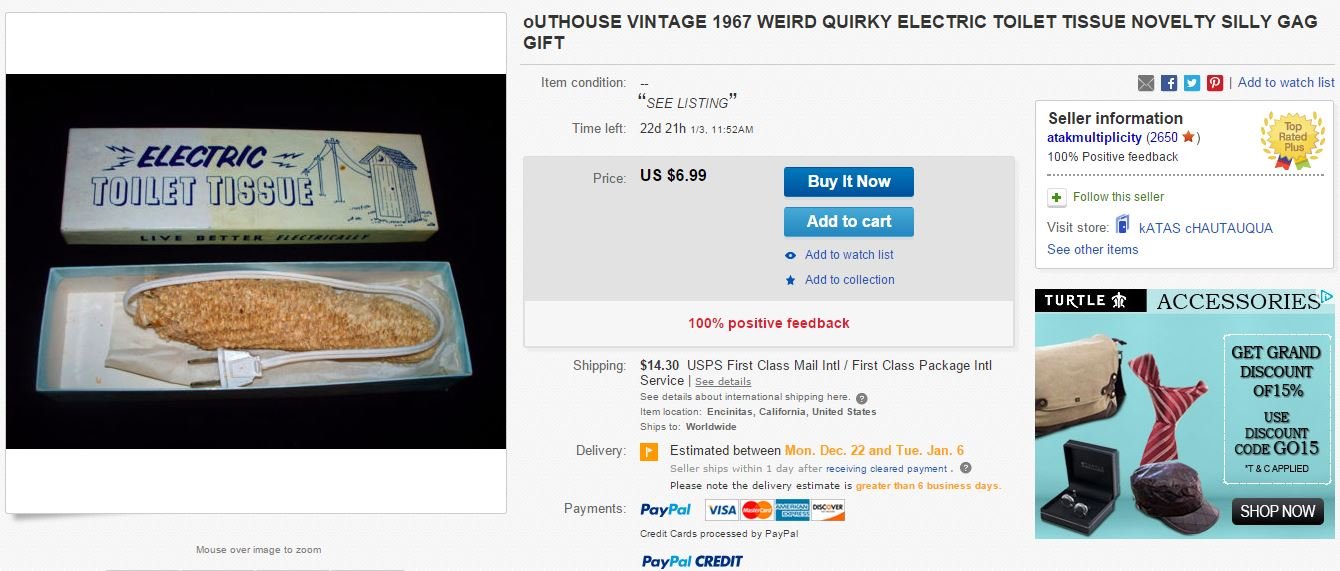
Task: Click the Top Rated Plus badge
Action: pyautogui.click(x=1292, y=140)
